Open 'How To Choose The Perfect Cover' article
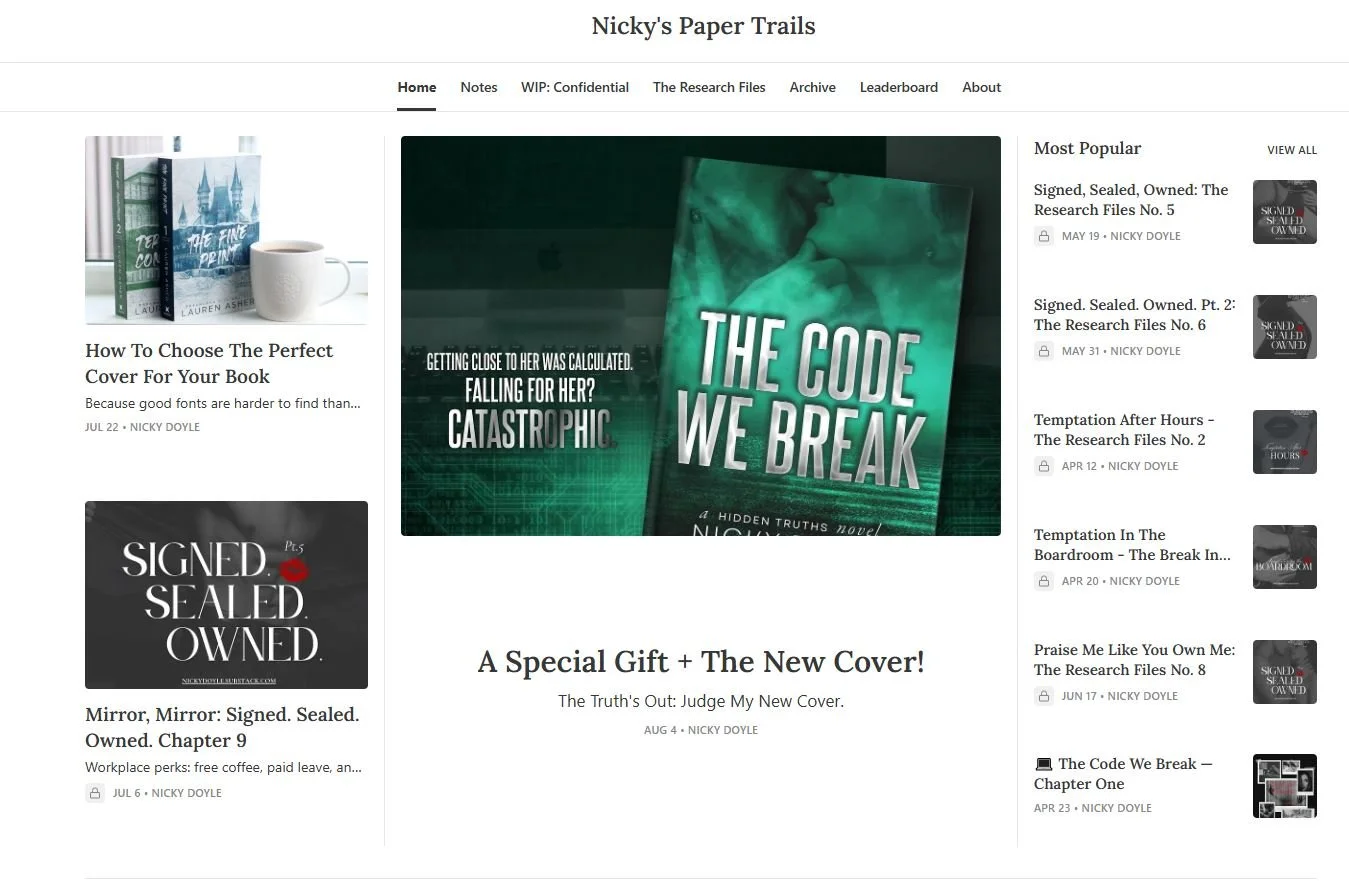Screen dimensions: 1349x882 click(209, 363)
